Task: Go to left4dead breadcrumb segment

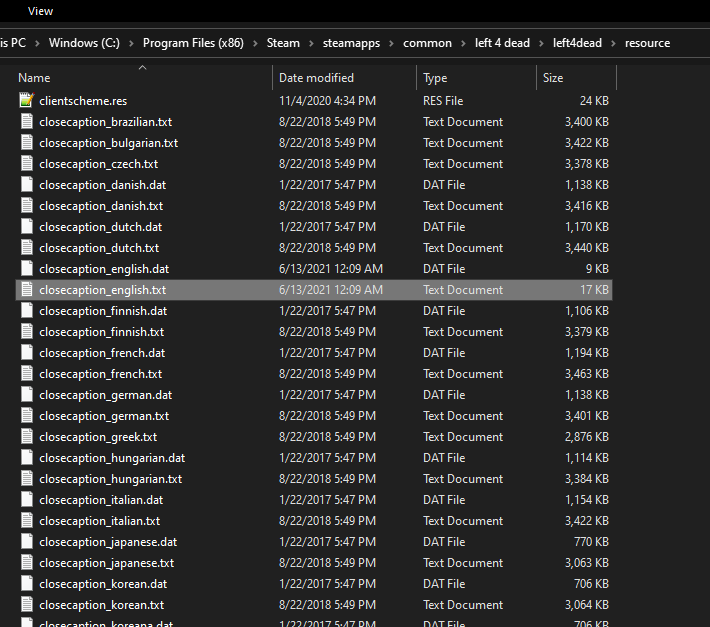Action: point(577,43)
